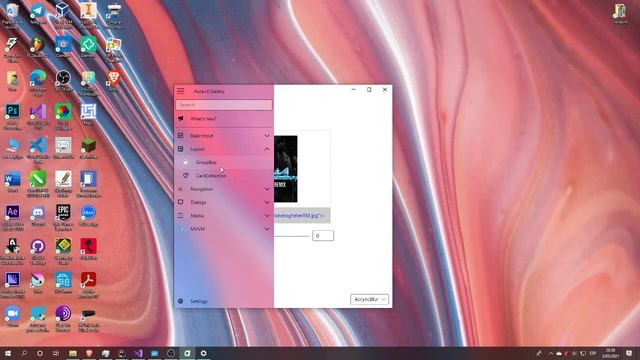Viewport: 640px width, 360px height.
Task: Collapse the Layout section chevron
Action: [x=267, y=149]
